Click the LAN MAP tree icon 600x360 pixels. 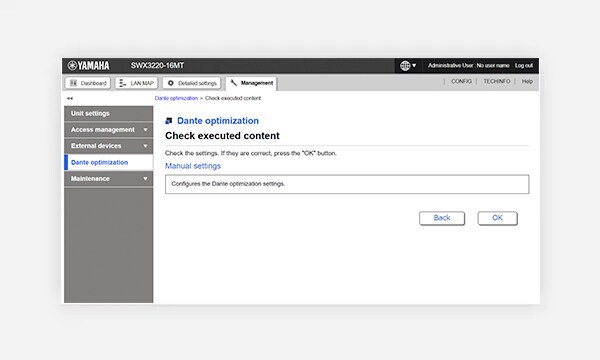(x=122, y=83)
